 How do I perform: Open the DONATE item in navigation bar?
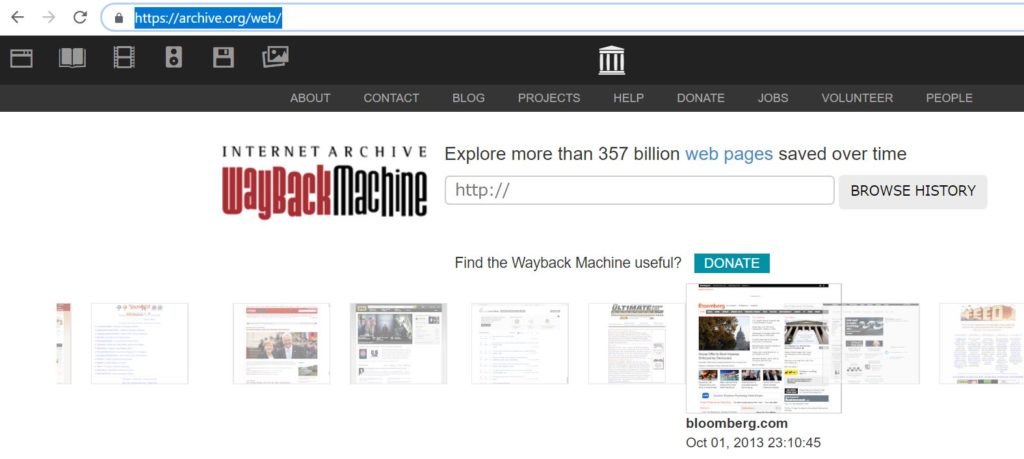pyautogui.click(x=701, y=98)
